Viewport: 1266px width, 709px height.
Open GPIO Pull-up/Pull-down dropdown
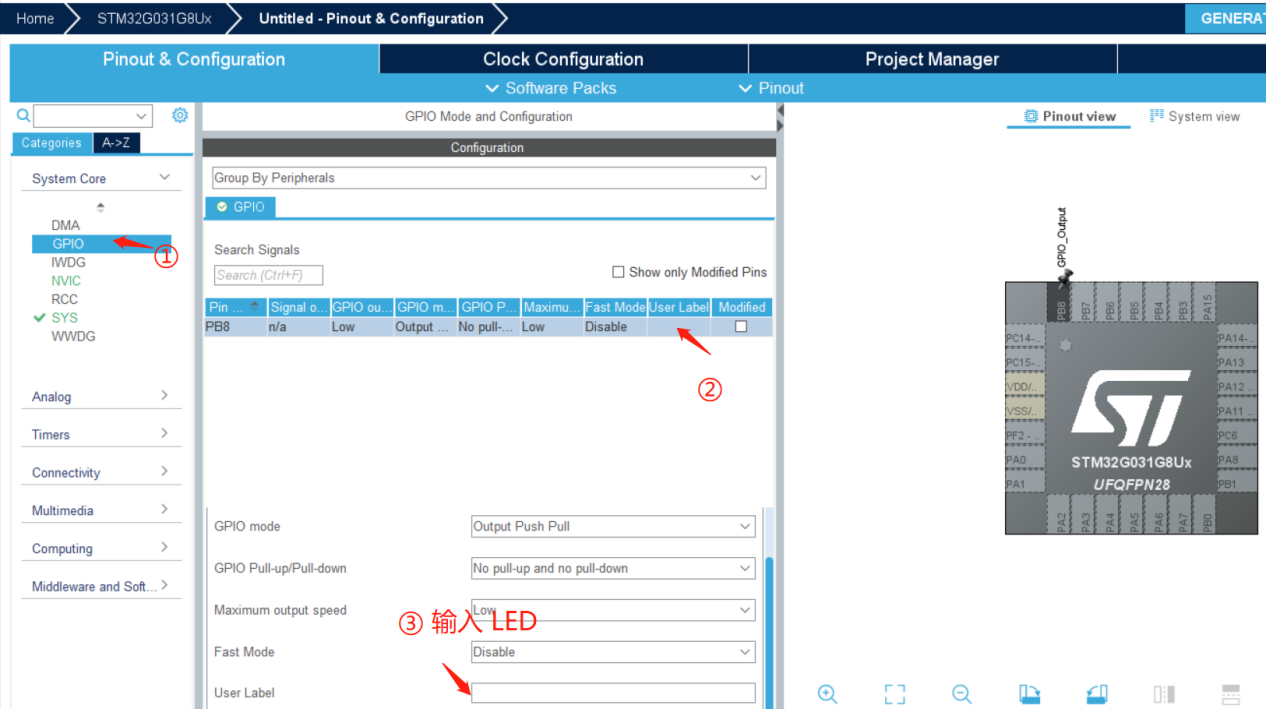(613, 568)
